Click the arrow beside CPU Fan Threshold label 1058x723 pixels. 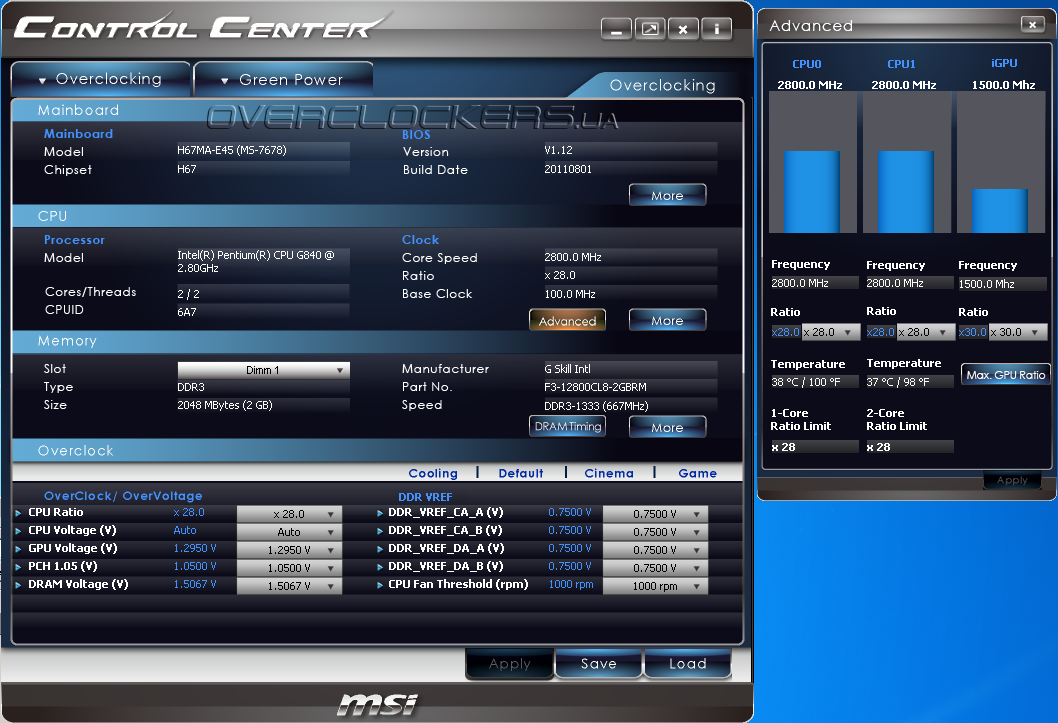tap(380, 585)
